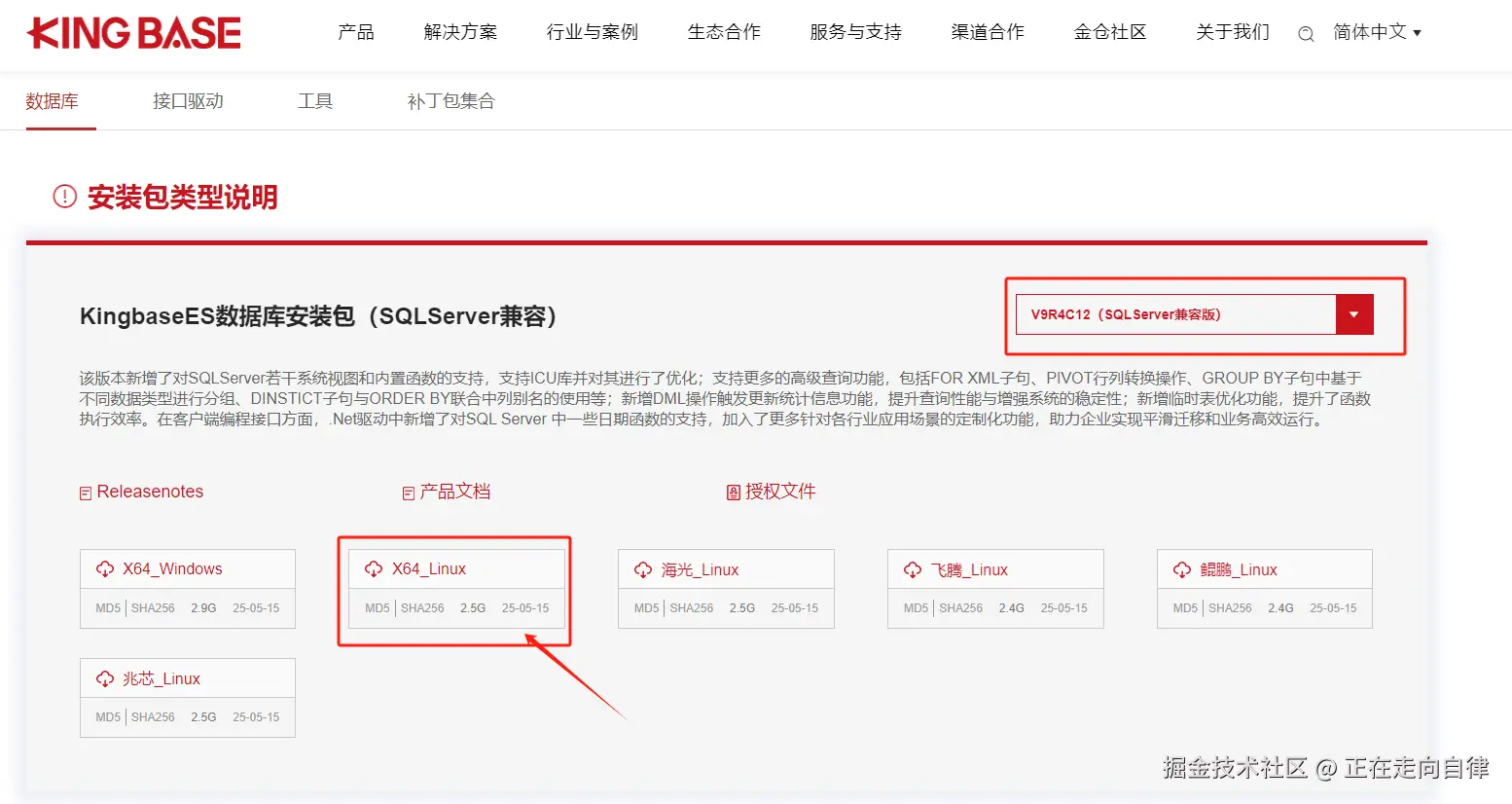Click the KingbaseES数据库安装包（SQLServer兼容）title
Screen dimensions: 1512x804
point(318,316)
